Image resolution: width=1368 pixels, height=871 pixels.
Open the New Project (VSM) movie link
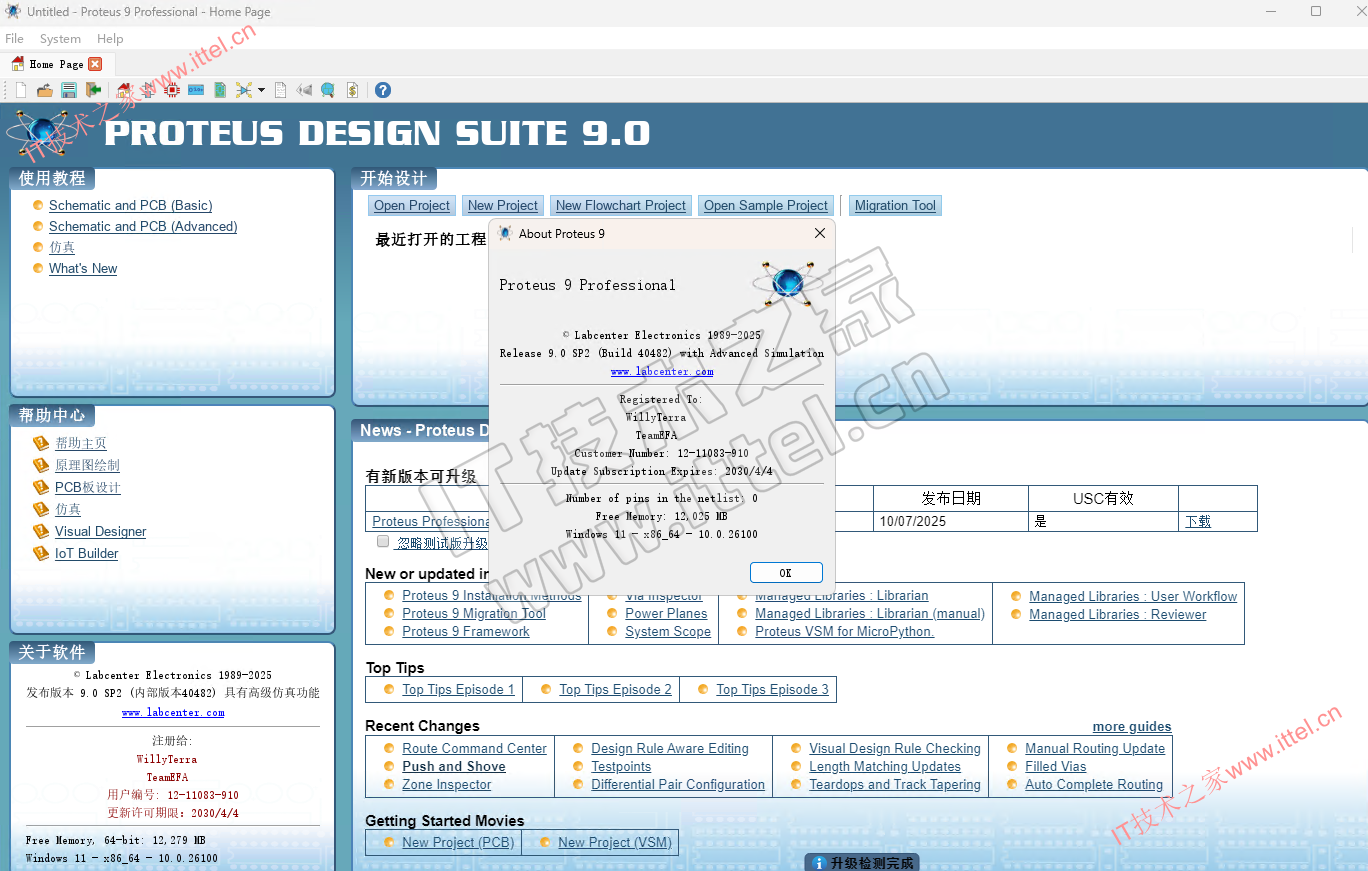pyautogui.click(x=615, y=843)
